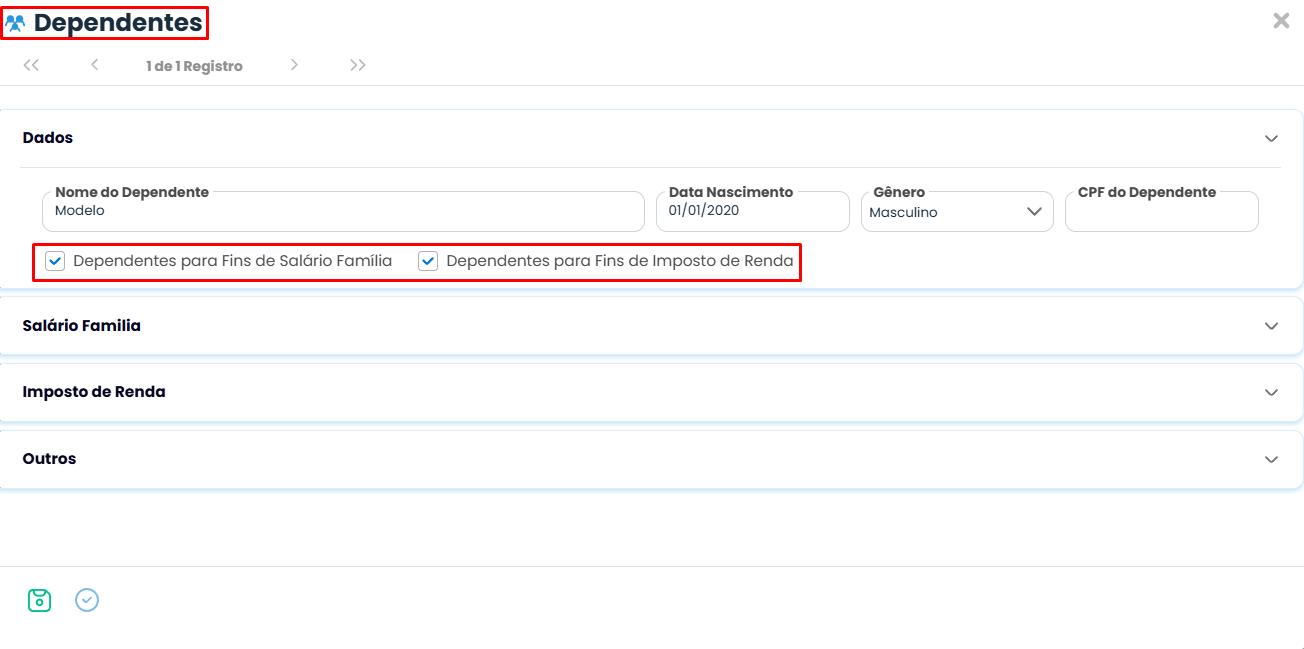This screenshot has width=1304, height=649.
Task: Expand the Salário Família section chevron
Action: pos(1271,326)
